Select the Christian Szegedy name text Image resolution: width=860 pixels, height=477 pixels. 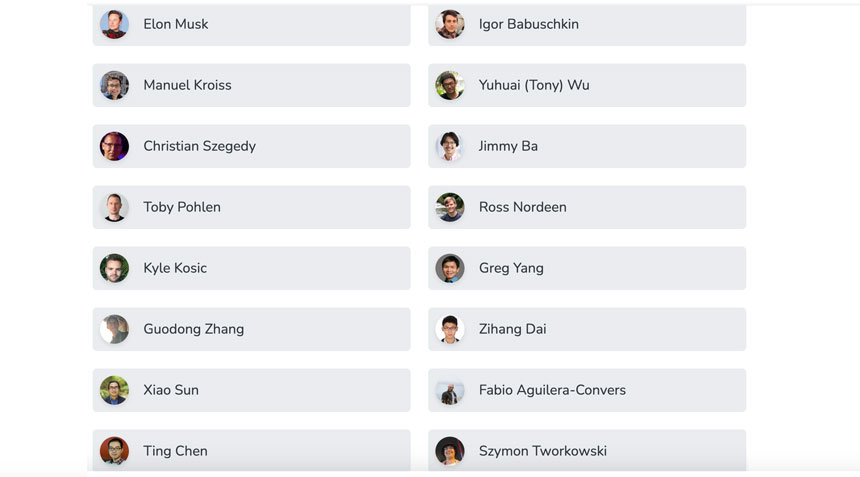tap(199, 146)
